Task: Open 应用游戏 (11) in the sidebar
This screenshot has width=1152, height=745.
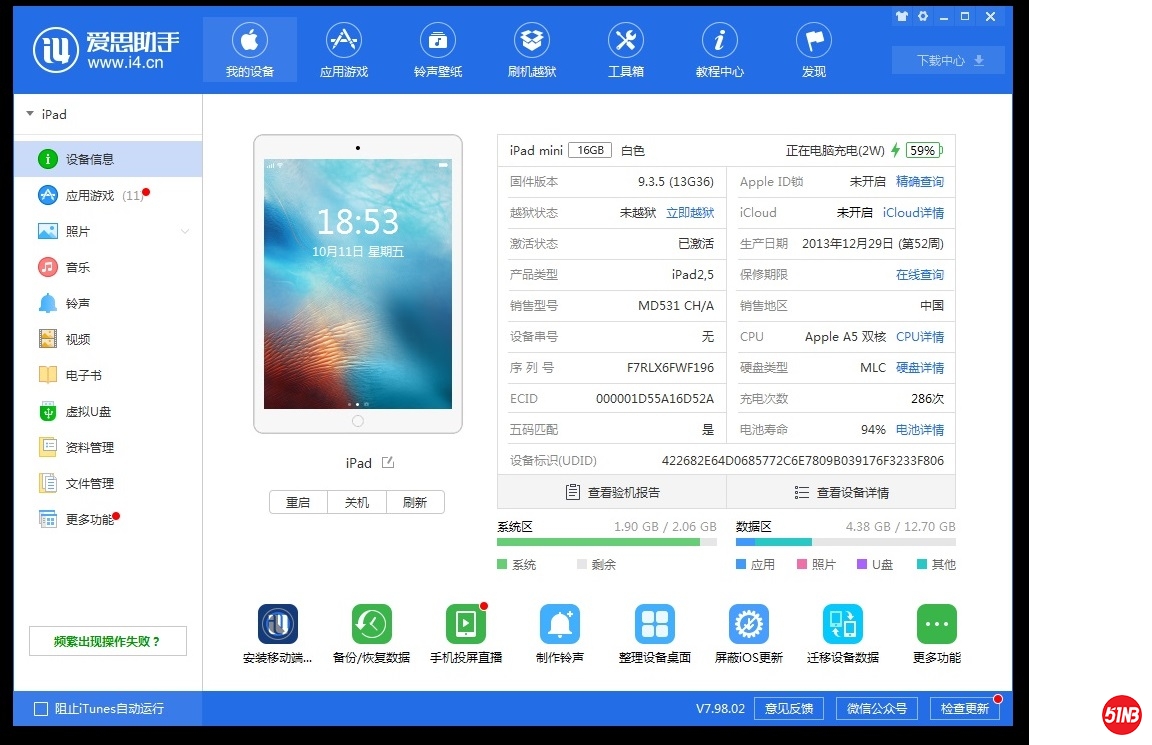Action: [108, 195]
